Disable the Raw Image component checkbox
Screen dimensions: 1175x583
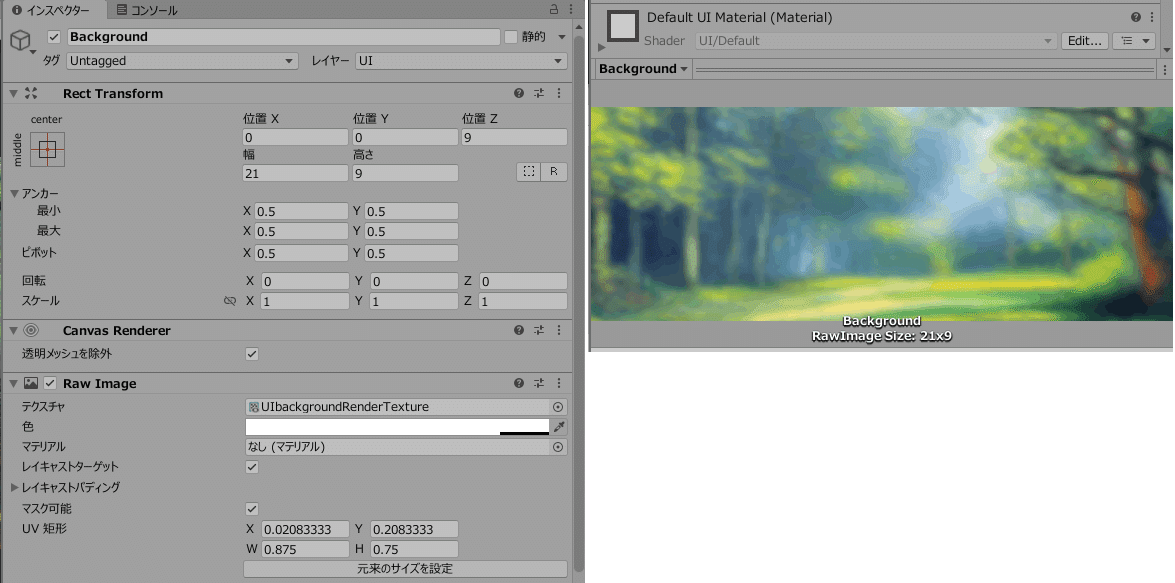(50, 384)
